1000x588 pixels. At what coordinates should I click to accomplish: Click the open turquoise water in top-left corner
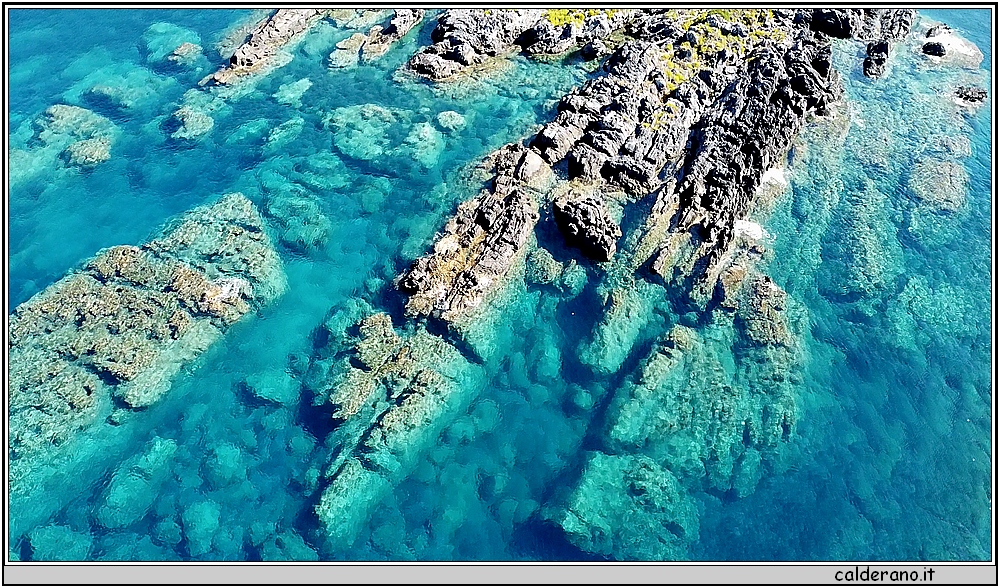coord(60,50)
